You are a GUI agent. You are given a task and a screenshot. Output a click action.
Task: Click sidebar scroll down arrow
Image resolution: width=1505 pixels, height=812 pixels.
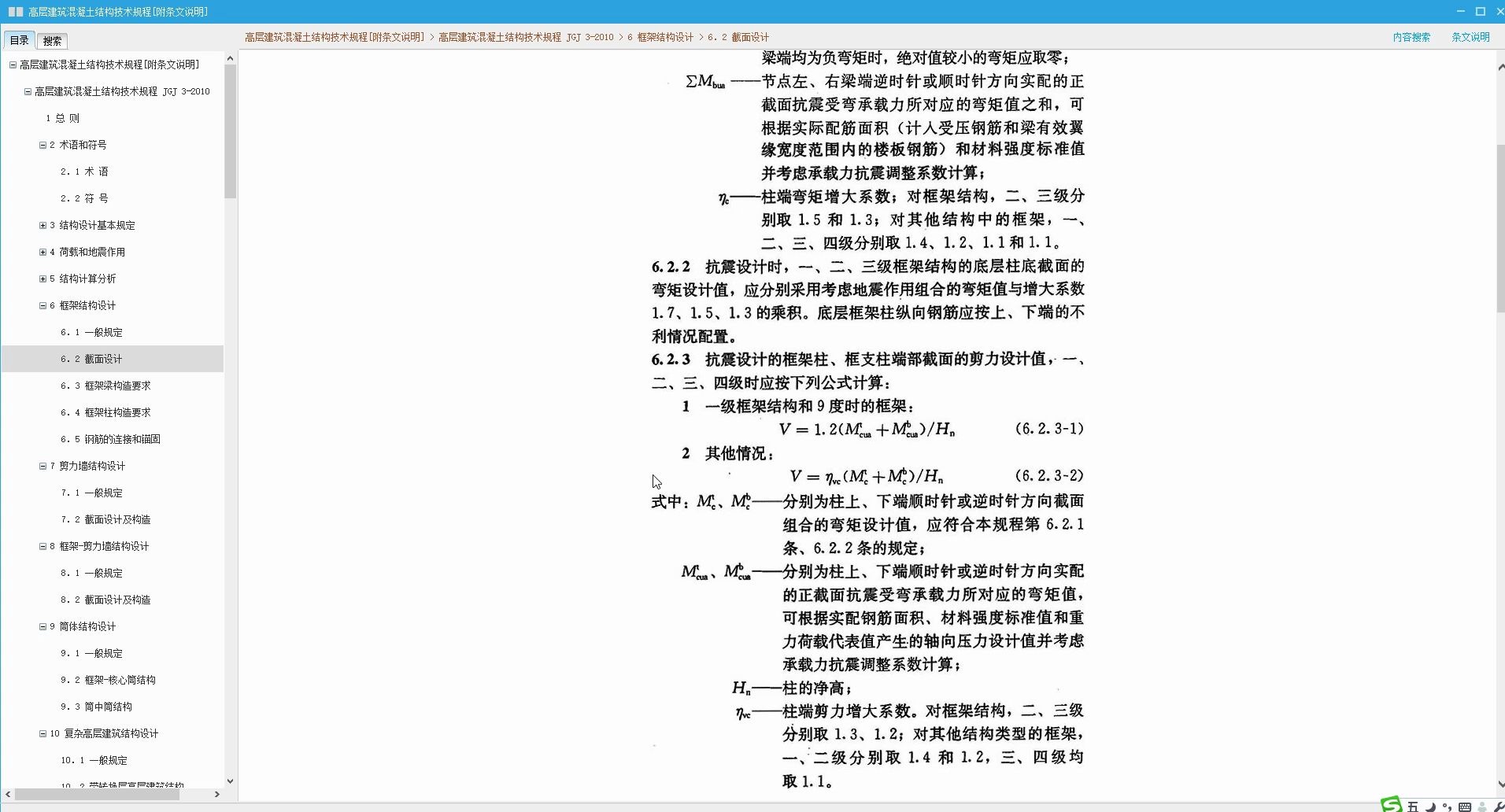pos(230,781)
